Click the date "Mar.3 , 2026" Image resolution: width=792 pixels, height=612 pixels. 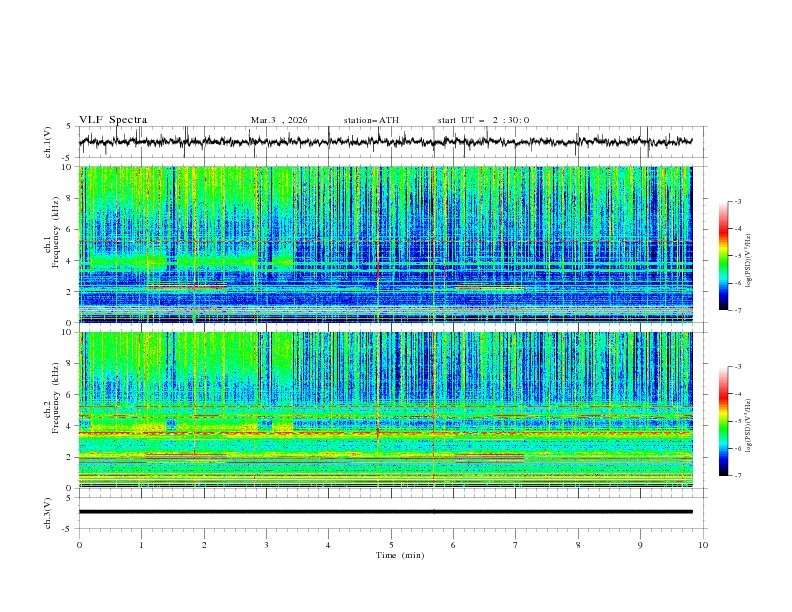click(279, 120)
